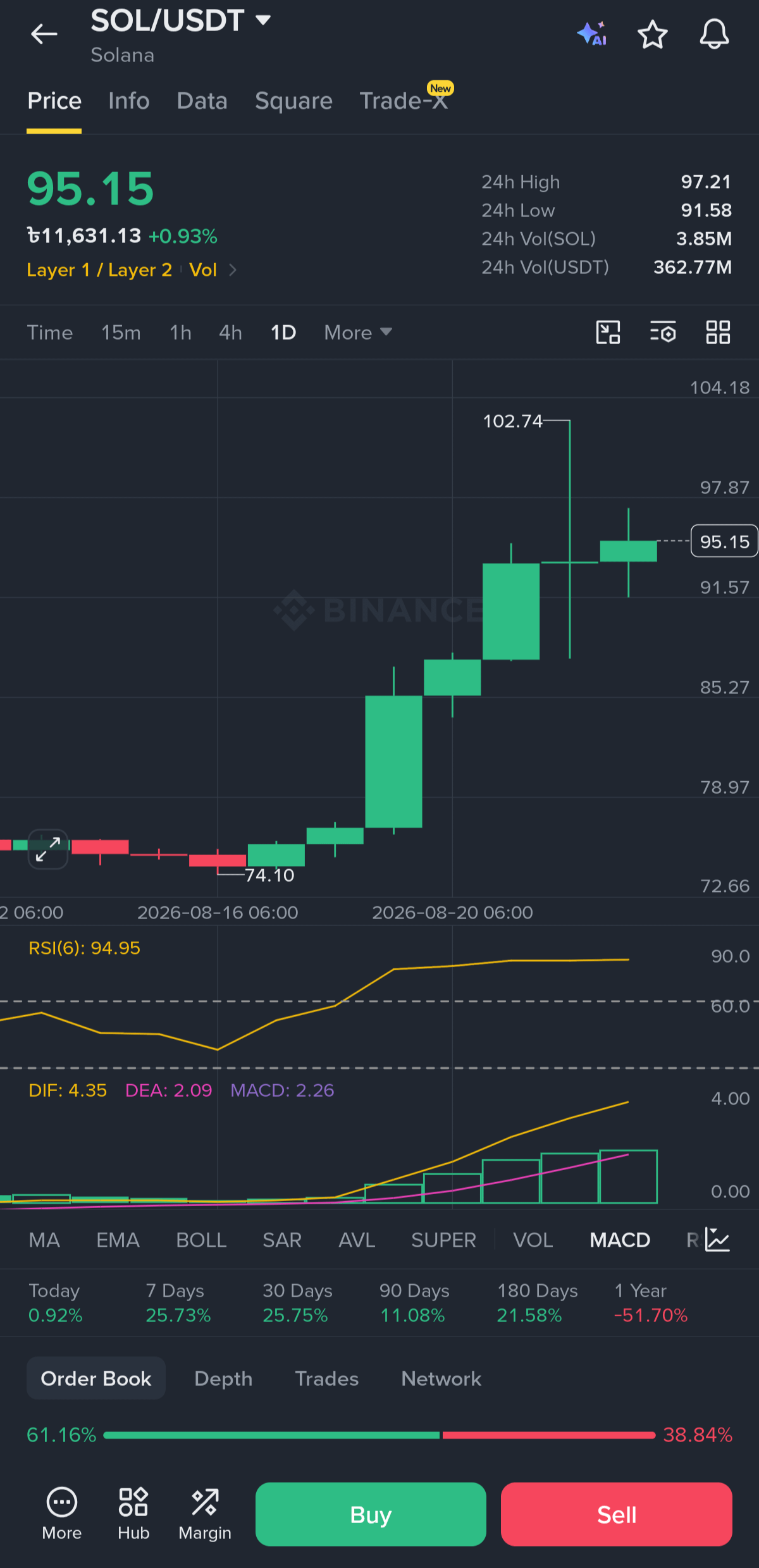Tap the picture-in-picture chart icon
Screen dimensions: 759x1568
608,332
